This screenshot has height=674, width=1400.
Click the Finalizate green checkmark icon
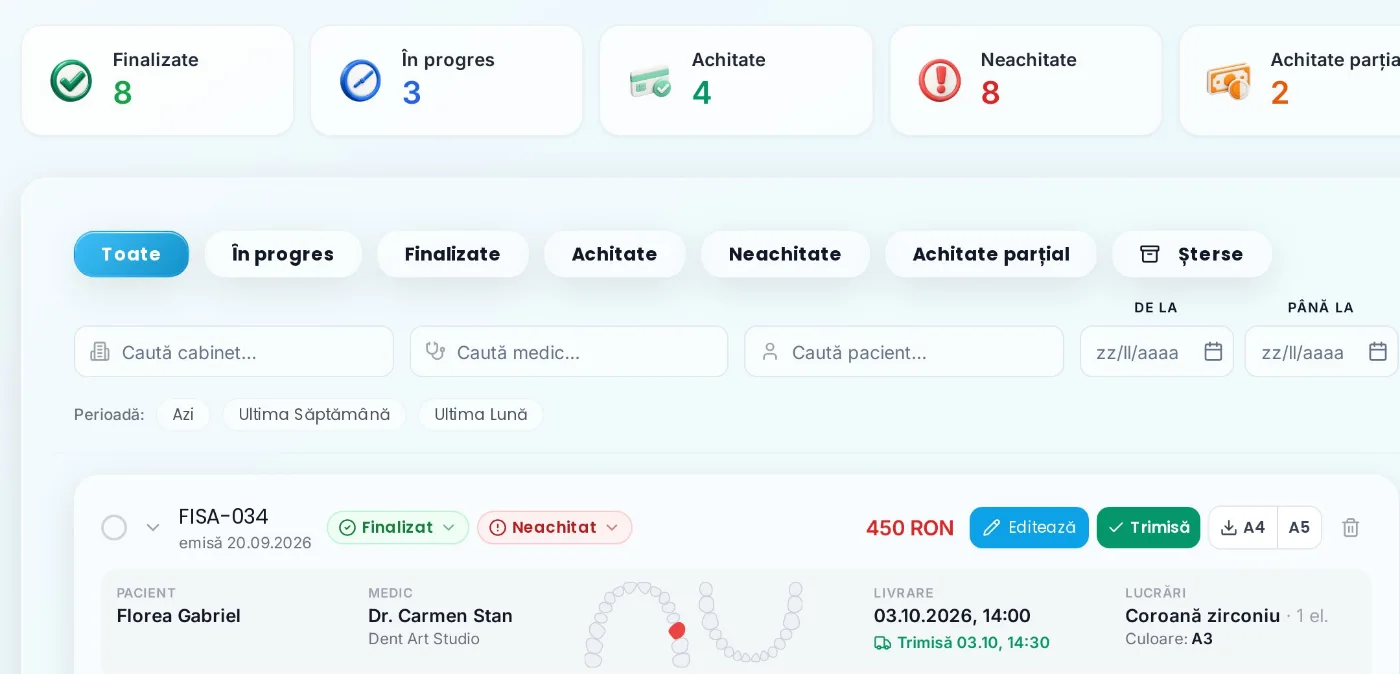click(x=71, y=81)
